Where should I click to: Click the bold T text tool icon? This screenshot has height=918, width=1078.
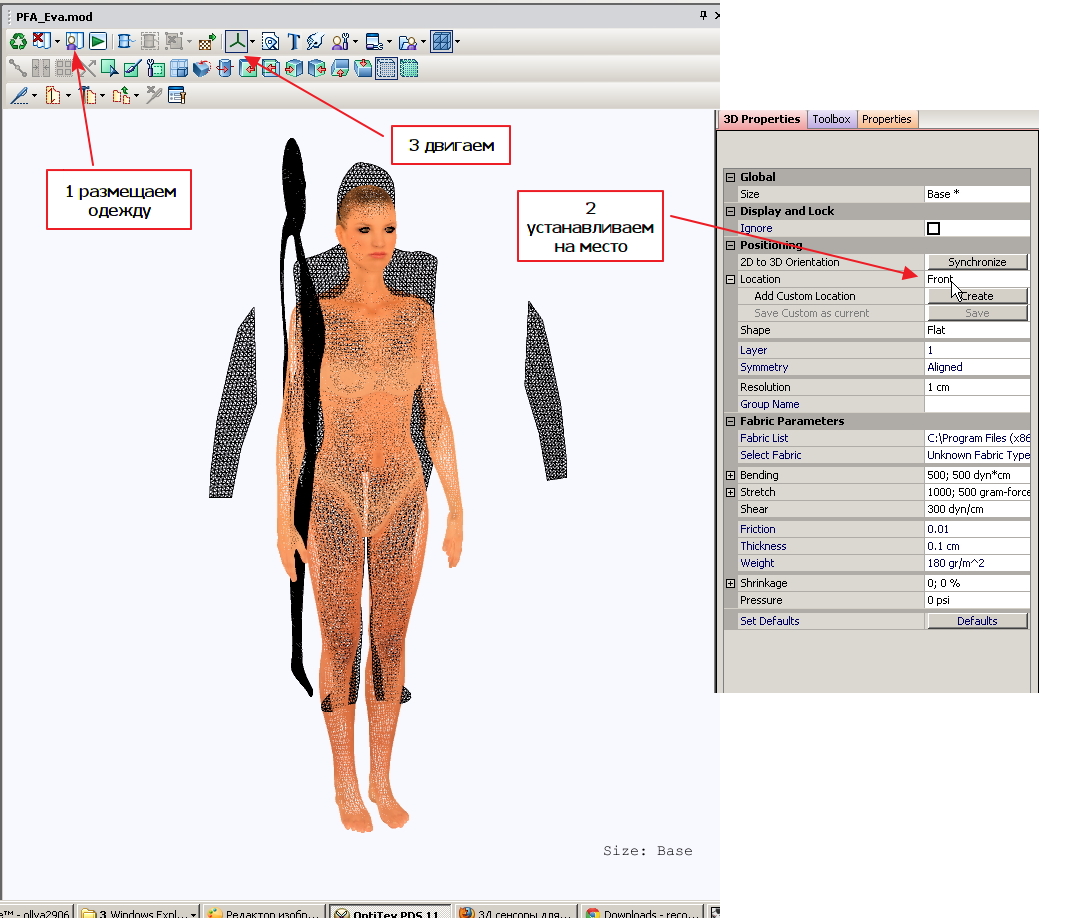tap(294, 42)
